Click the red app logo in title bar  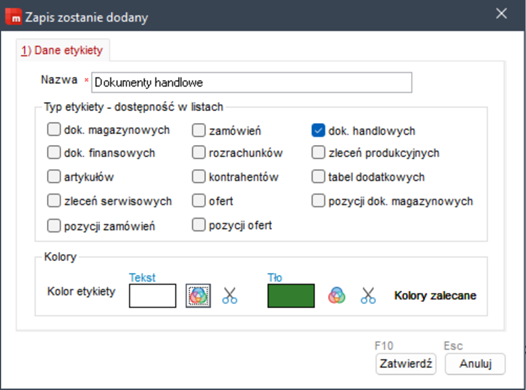click(13, 17)
